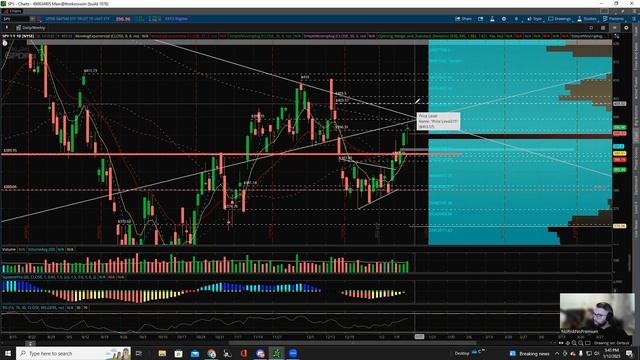Click the detach chart window icon
The width and height of the screenshot is (640, 360).
[x=481, y=19]
